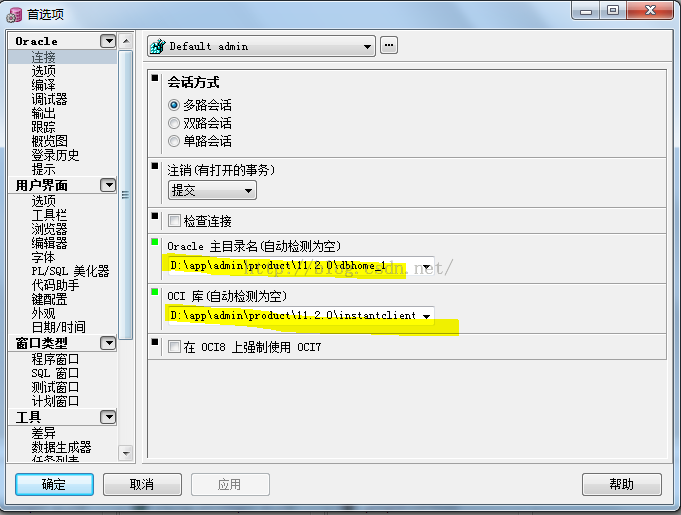Click the 确定 button
This screenshot has width=681, height=515.
54,484
